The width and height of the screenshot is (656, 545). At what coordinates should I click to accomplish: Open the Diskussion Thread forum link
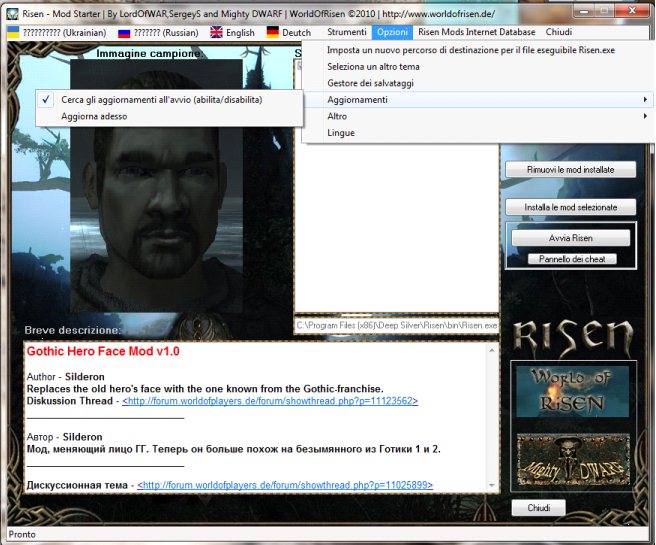pos(270,401)
